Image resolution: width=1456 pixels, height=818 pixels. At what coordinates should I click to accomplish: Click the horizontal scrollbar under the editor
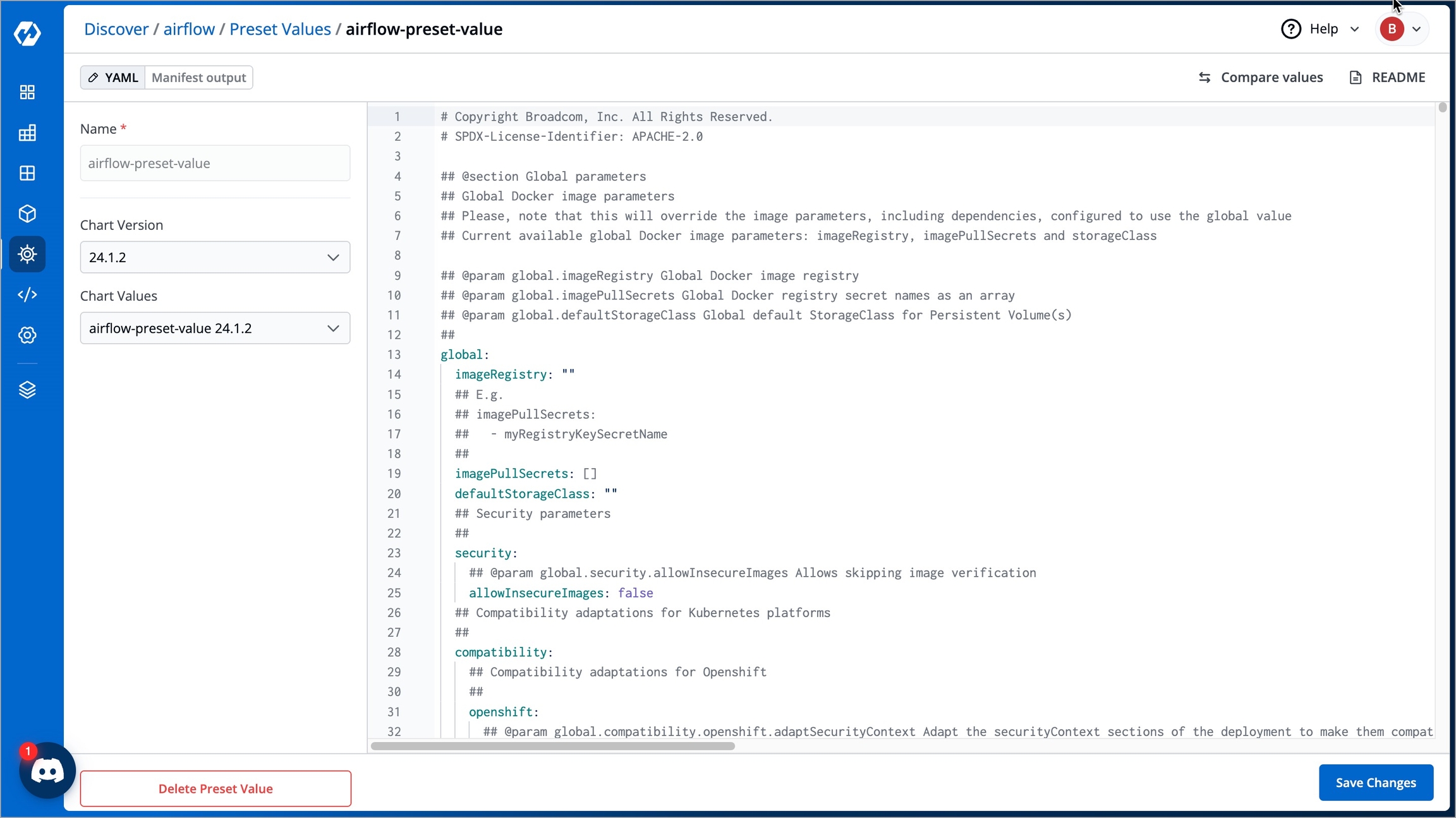(x=552, y=746)
